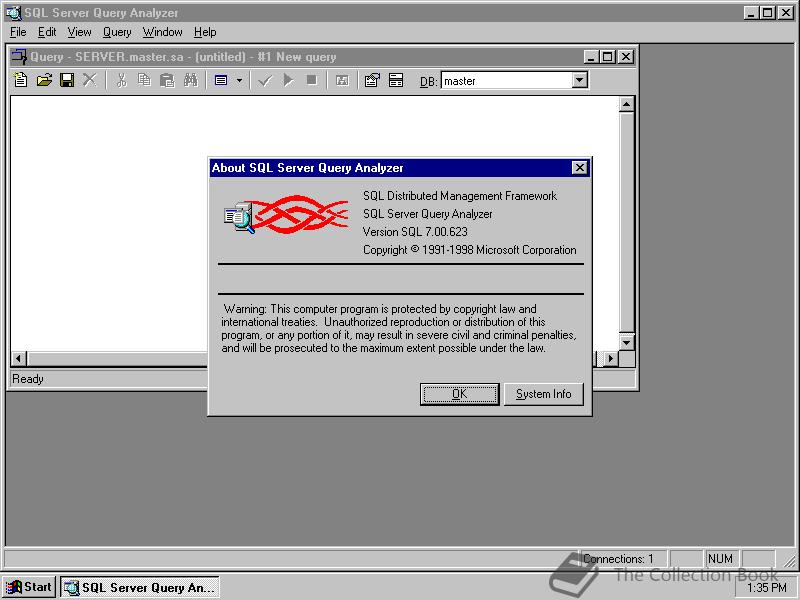Click OK in the About dialog

pos(459,394)
